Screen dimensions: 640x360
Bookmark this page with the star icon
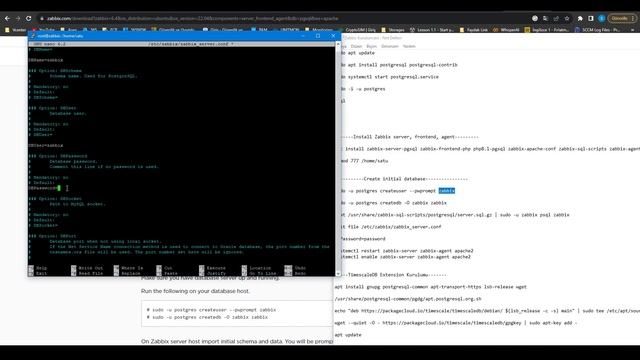pyautogui.click(x=567, y=18)
